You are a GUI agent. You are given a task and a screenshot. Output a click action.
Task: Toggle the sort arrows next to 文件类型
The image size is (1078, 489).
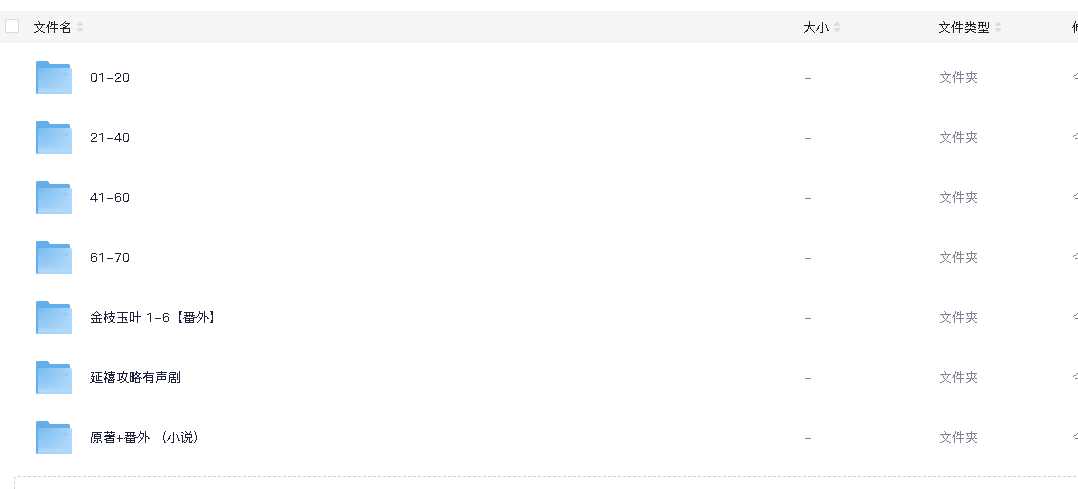998,28
